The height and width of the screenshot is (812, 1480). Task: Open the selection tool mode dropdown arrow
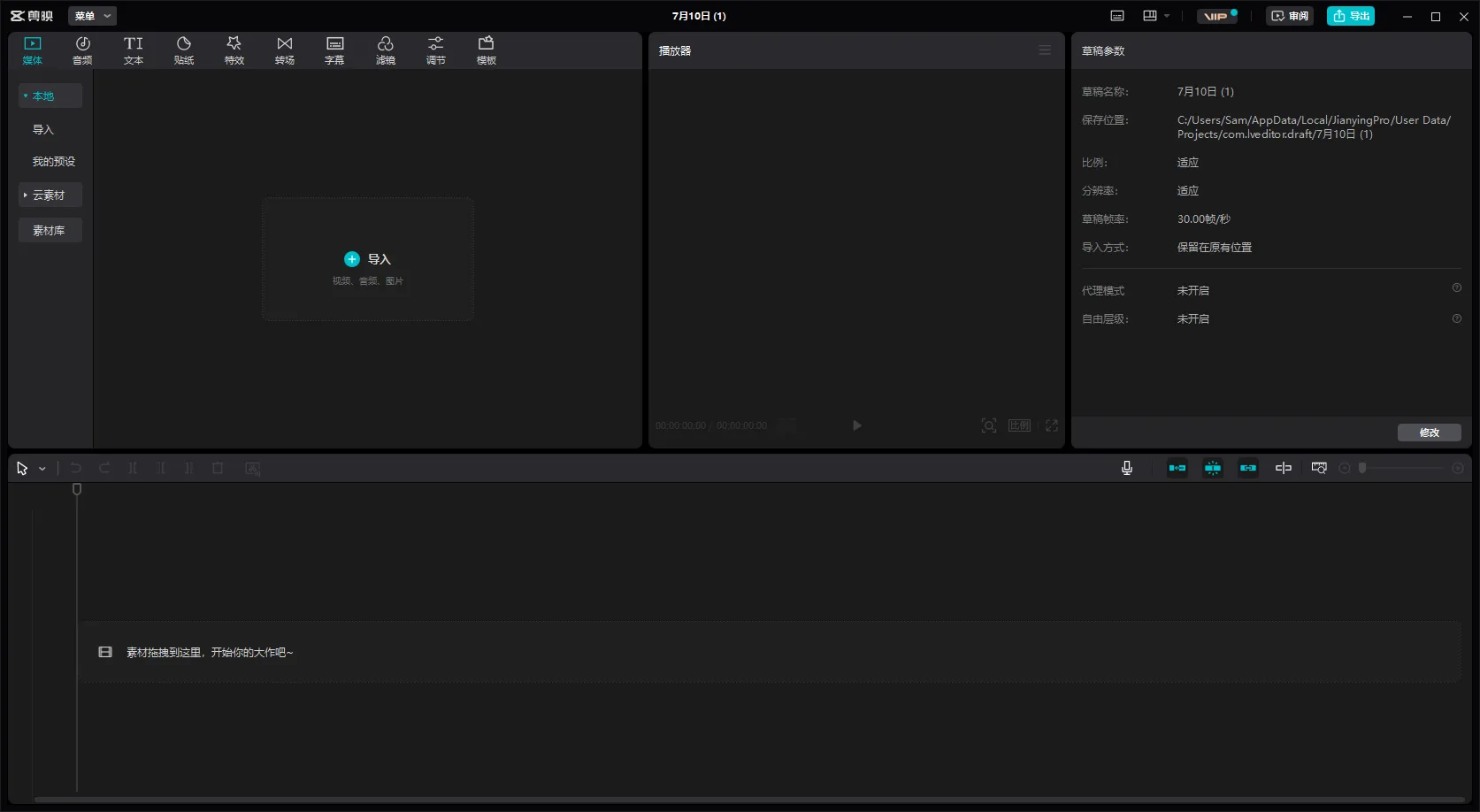pyautogui.click(x=42, y=469)
